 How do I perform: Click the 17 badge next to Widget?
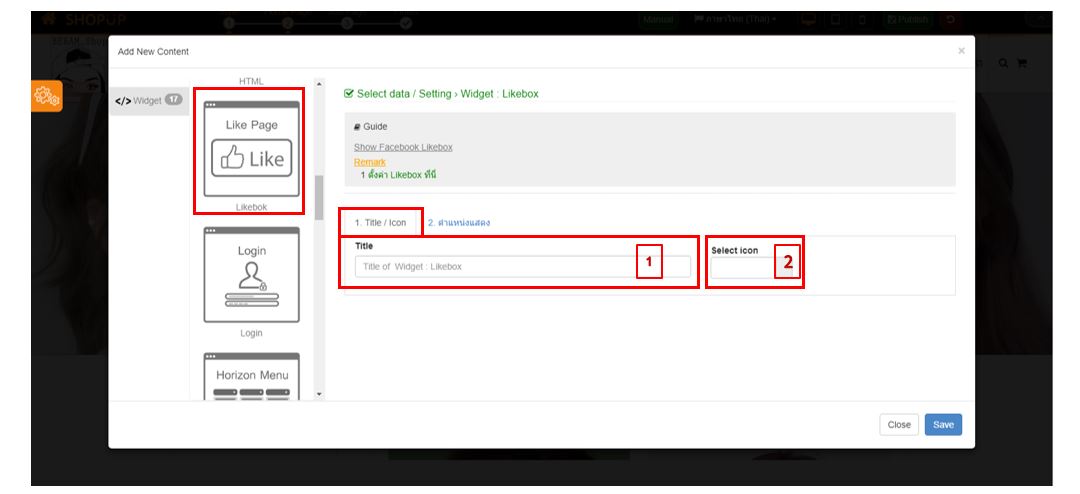[174, 100]
